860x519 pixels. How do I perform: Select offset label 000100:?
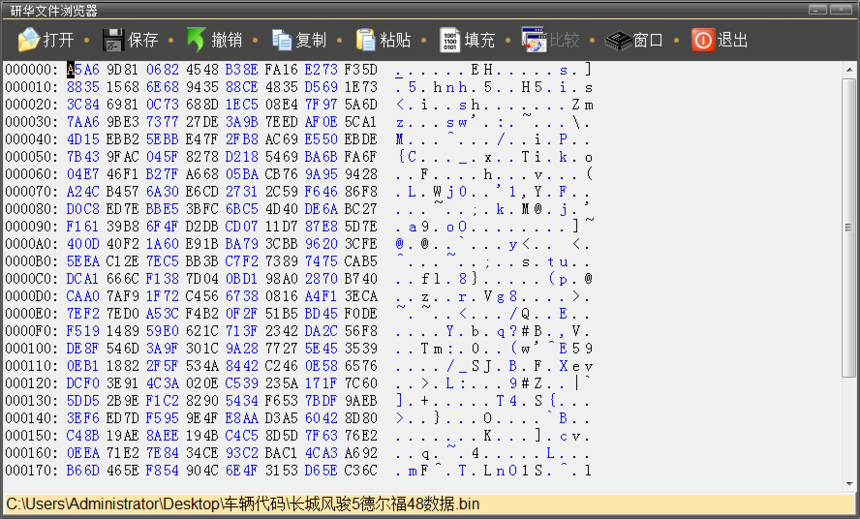(31, 348)
